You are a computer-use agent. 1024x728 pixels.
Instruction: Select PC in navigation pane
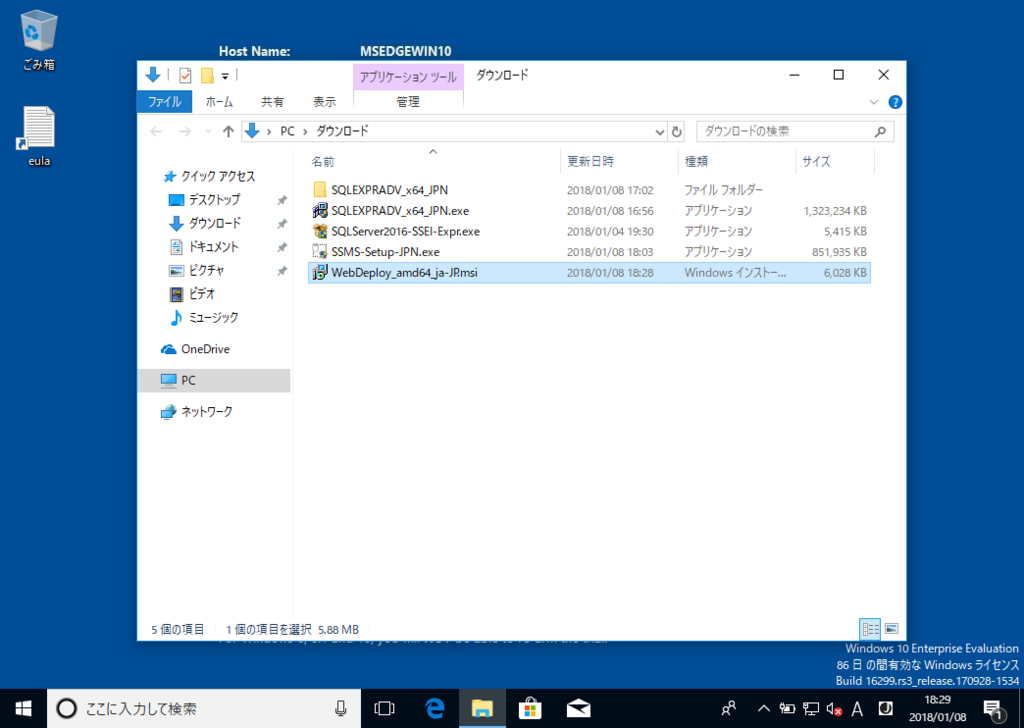[x=214, y=381]
